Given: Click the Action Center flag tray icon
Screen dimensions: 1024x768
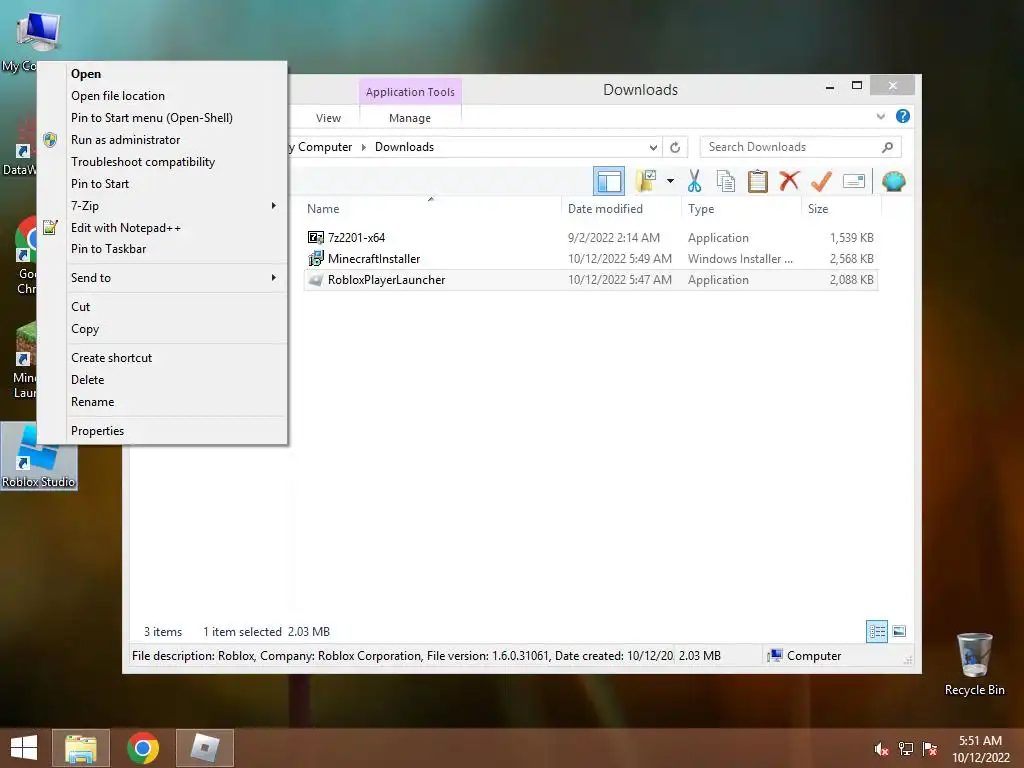Looking at the screenshot, I should click(929, 749).
